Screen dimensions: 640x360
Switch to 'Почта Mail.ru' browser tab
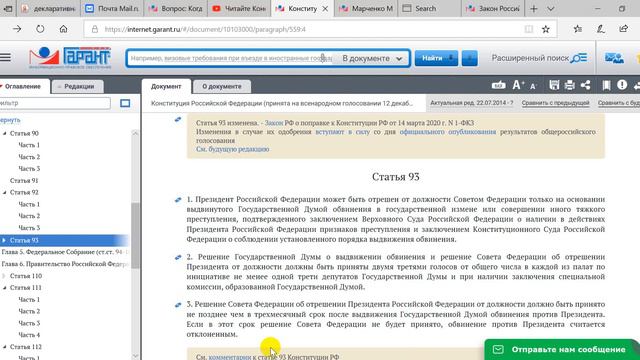coord(112,9)
